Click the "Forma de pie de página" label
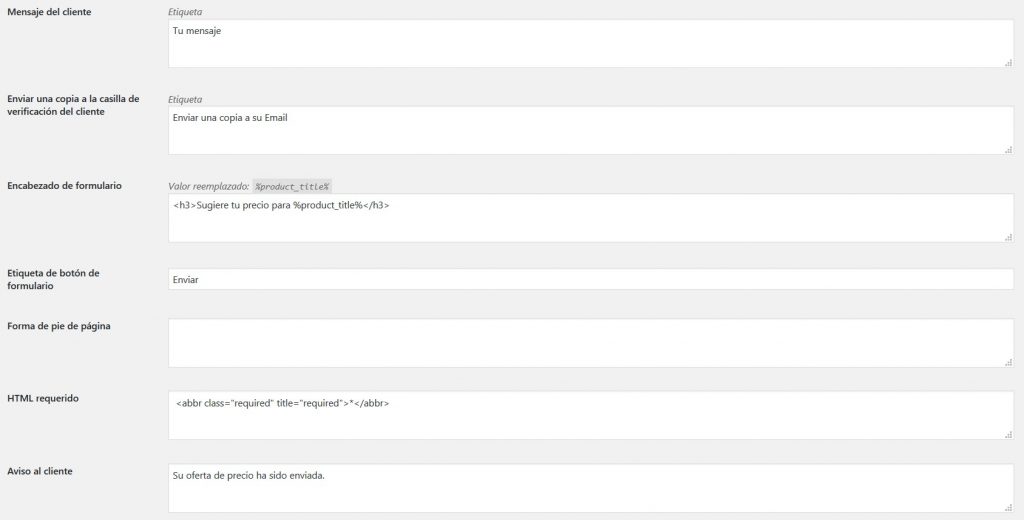The image size is (1024, 520). tap(58, 326)
